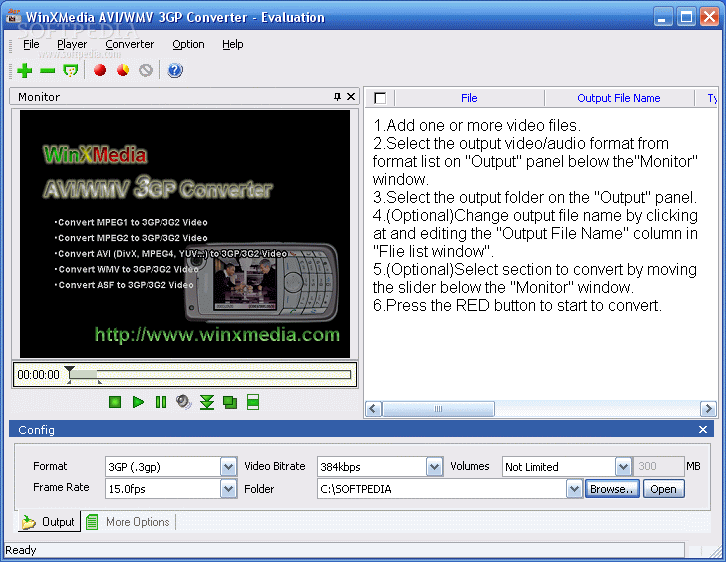Pin the Monitor panel
Screen dimensions: 726x562
(338, 96)
